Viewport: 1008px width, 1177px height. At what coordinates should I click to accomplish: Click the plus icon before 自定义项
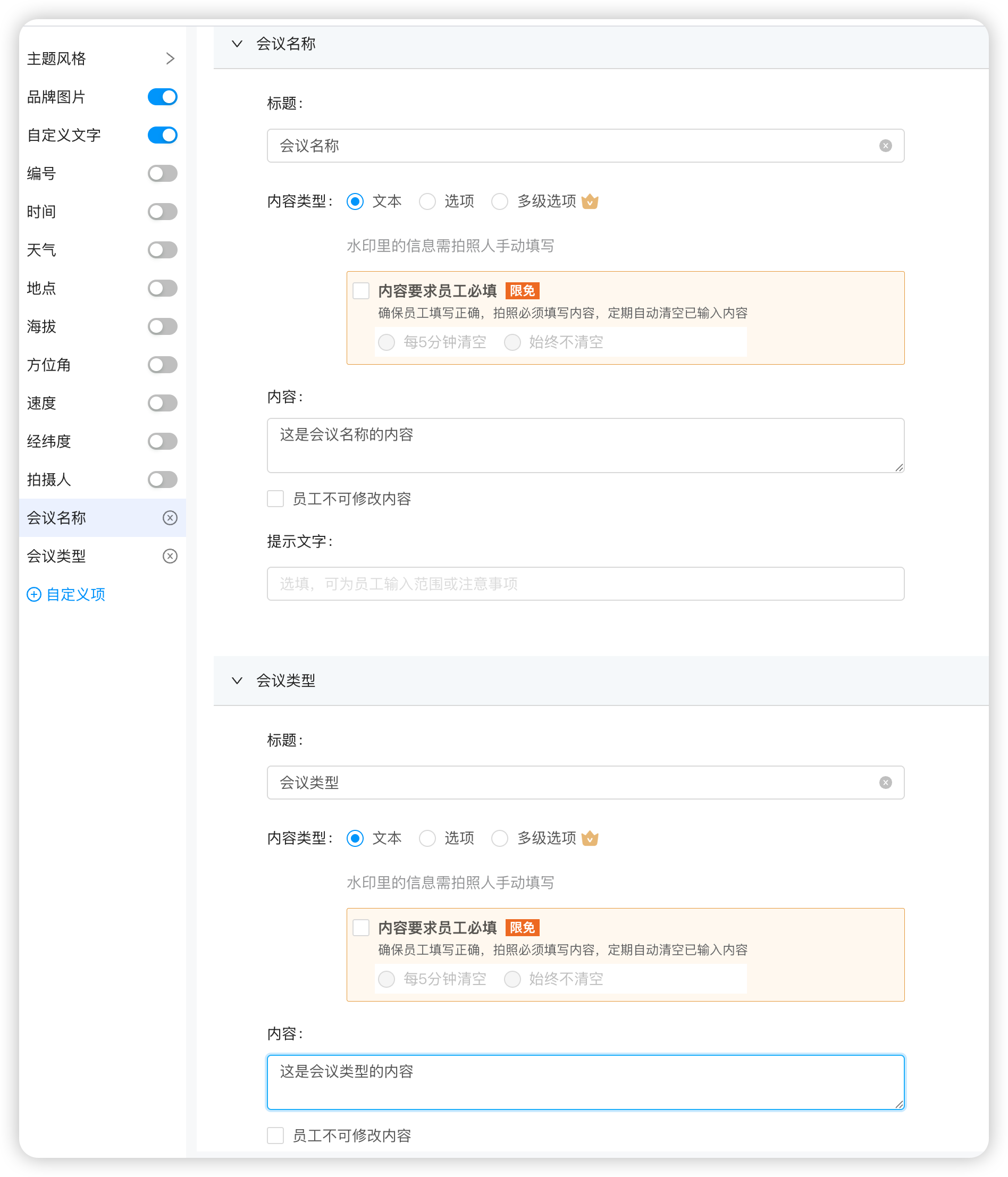tap(33, 594)
